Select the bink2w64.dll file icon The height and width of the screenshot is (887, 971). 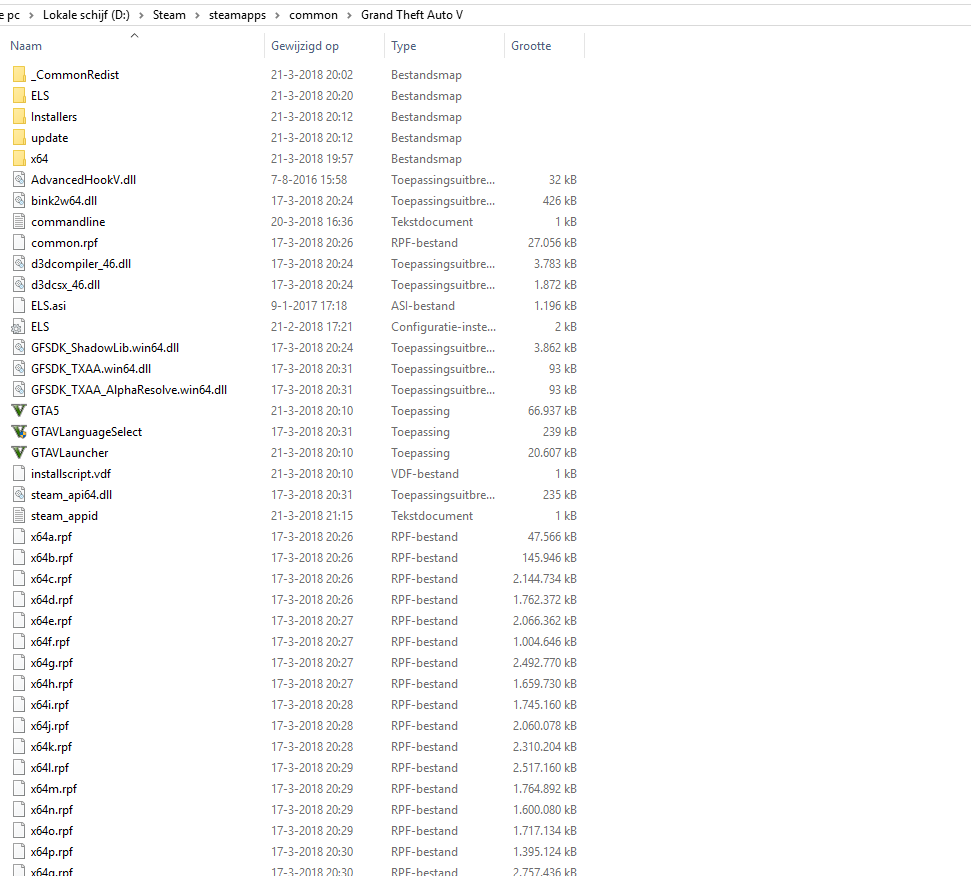coord(19,201)
